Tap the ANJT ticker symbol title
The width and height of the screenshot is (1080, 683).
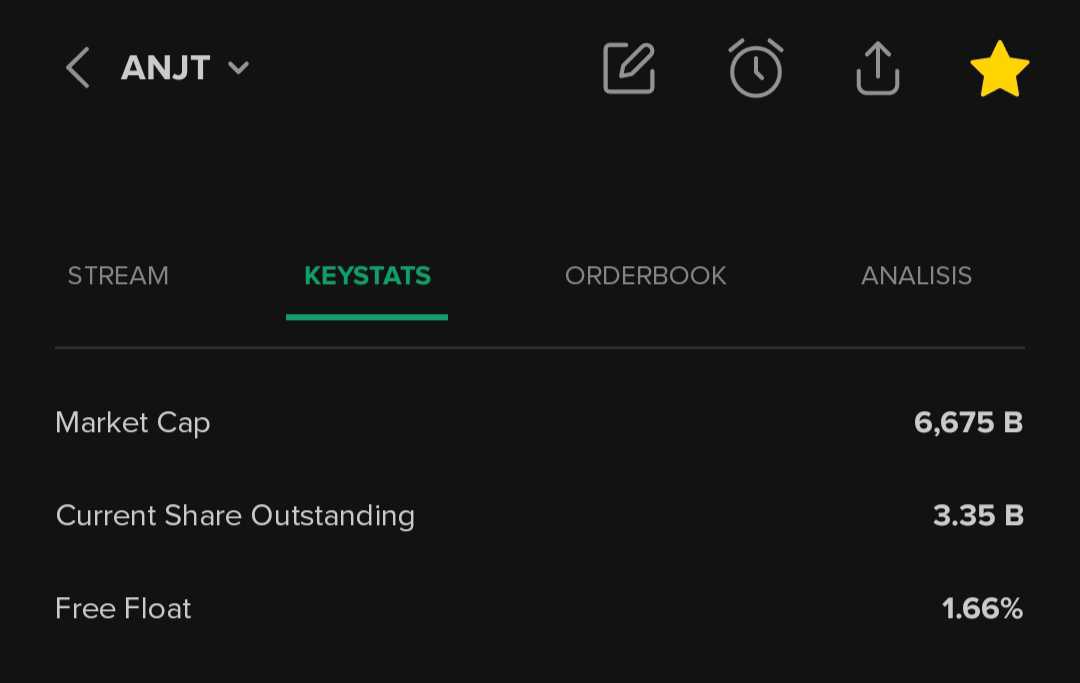[x=166, y=69]
